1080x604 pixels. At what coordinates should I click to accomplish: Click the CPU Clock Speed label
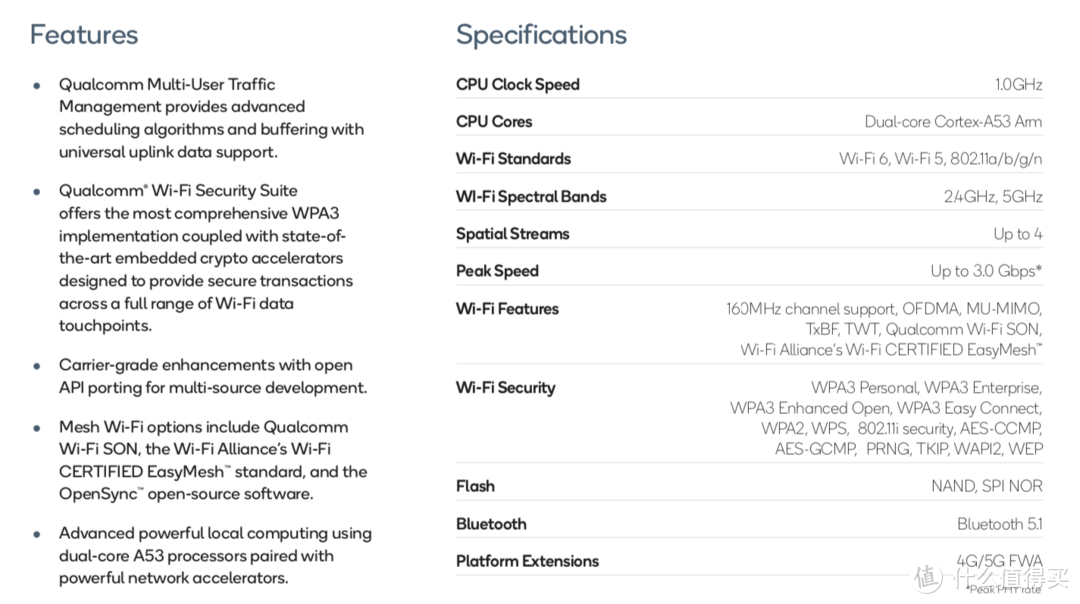pyautogui.click(x=517, y=84)
